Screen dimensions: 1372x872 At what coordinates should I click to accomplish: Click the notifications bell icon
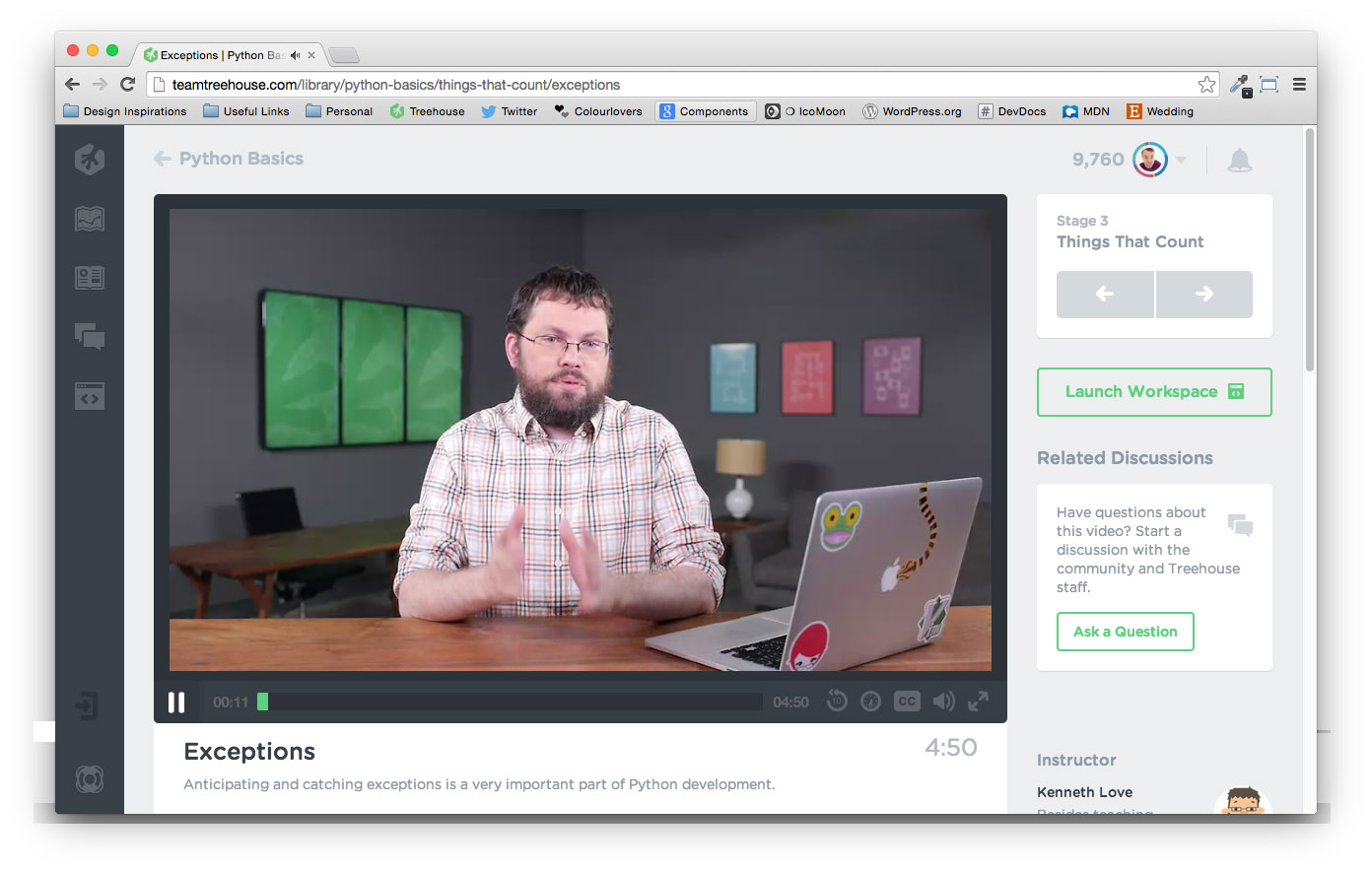click(x=1239, y=161)
